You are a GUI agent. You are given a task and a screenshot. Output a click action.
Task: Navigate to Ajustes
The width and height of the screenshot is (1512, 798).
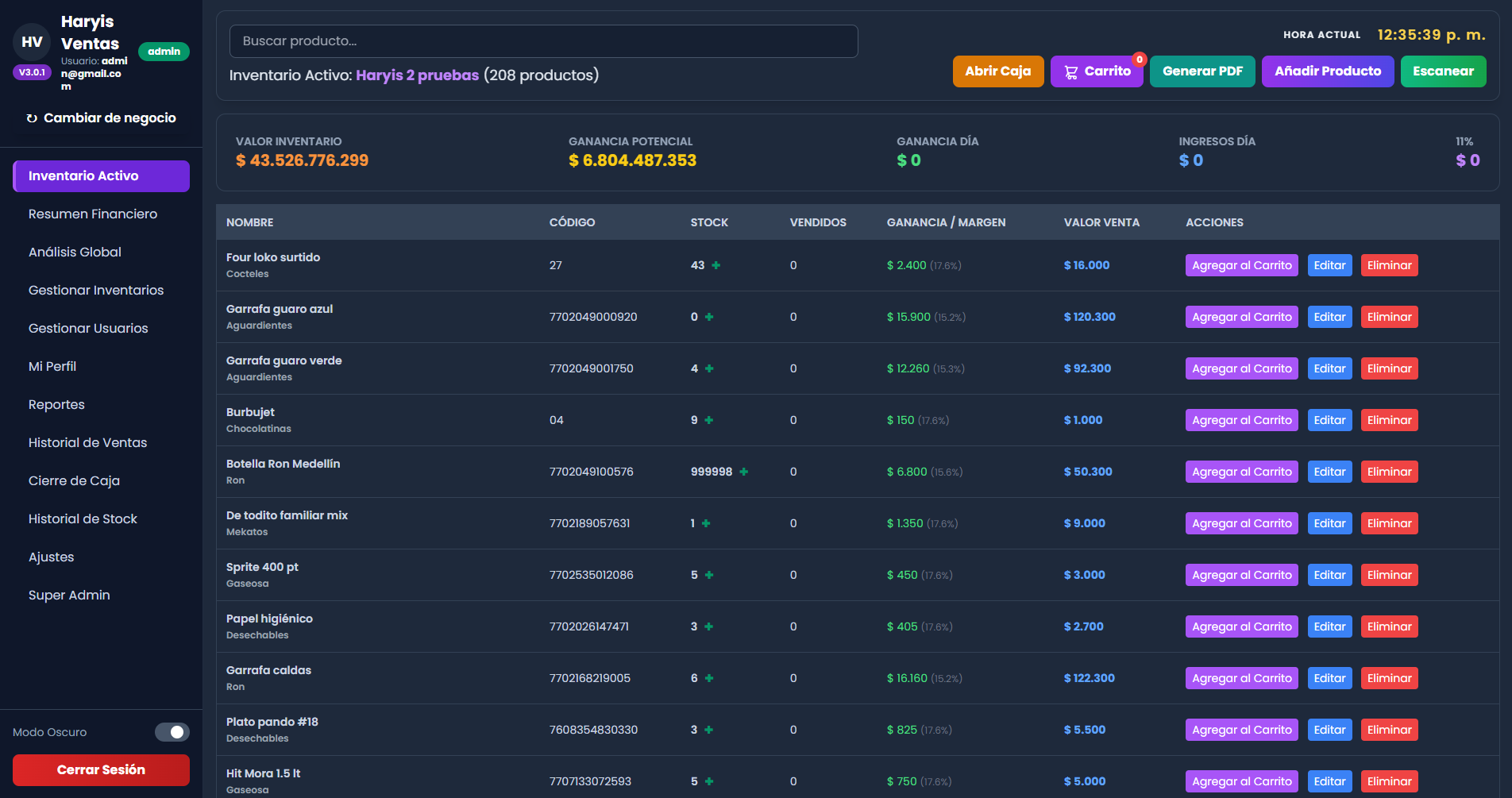point(51,557)
